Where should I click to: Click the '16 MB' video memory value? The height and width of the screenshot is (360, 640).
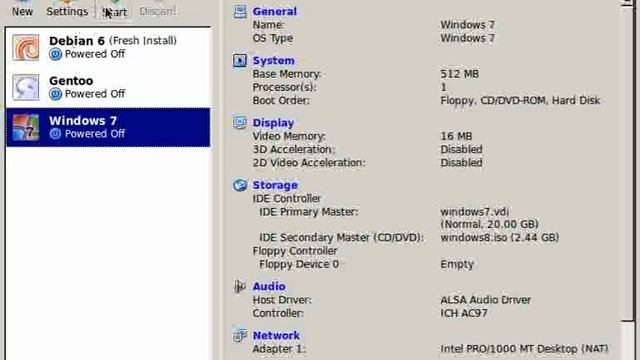456,136
